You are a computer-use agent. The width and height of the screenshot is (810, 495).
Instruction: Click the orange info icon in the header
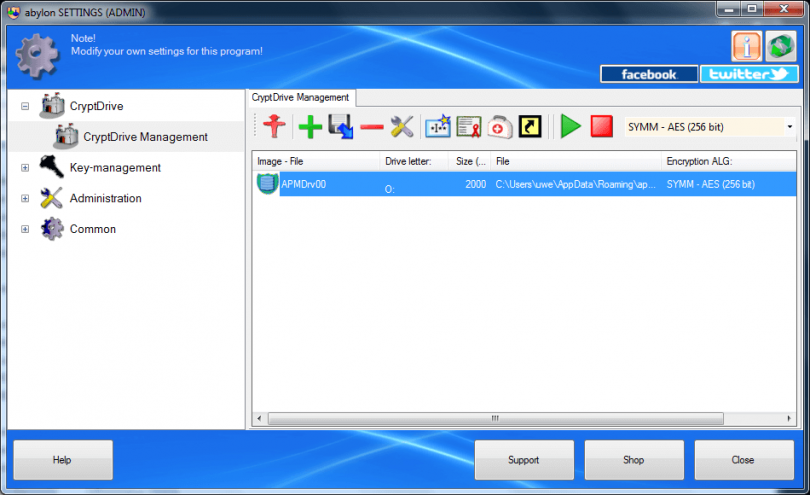(x=746, y=47)
